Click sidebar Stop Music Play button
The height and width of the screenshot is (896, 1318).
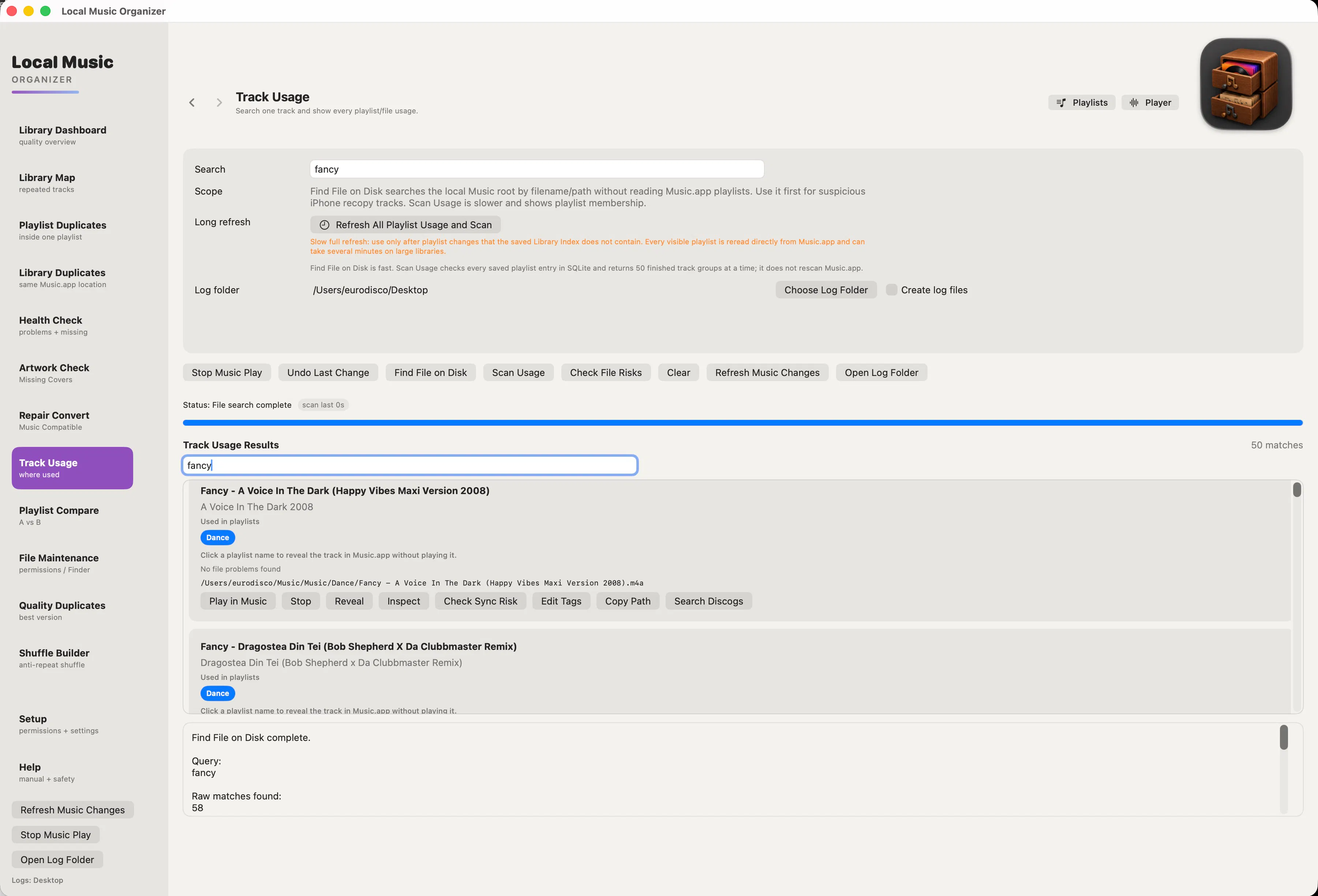56,835
